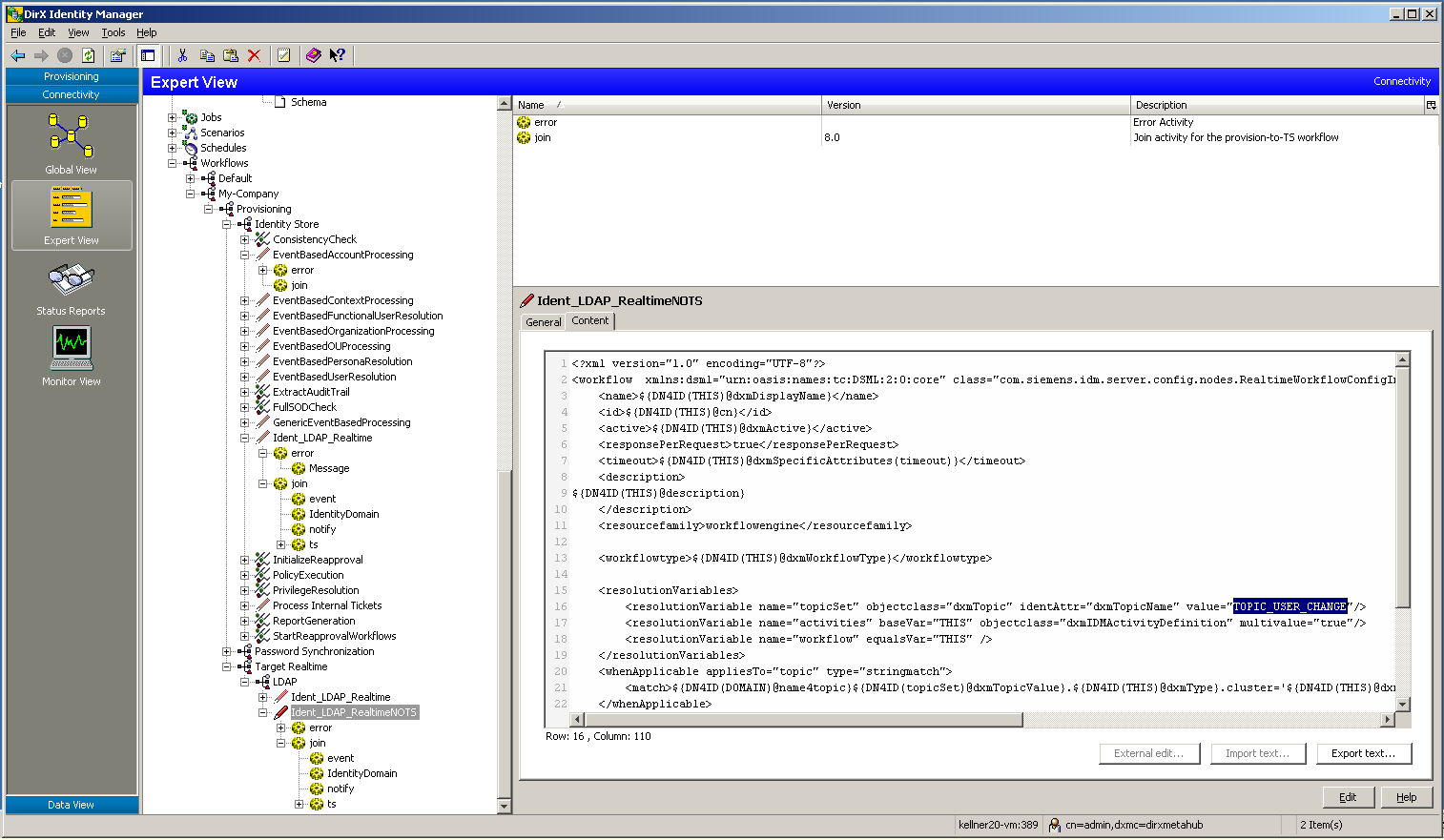Expand the Password Synchronization node
The width and height of the screenshot is (1444, 840).
click(x=227, y=651)
